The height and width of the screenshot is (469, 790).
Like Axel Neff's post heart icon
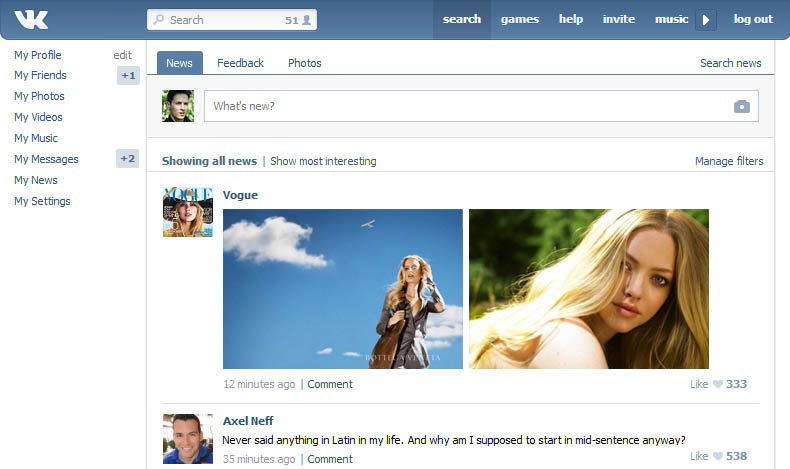click(717, 456)
